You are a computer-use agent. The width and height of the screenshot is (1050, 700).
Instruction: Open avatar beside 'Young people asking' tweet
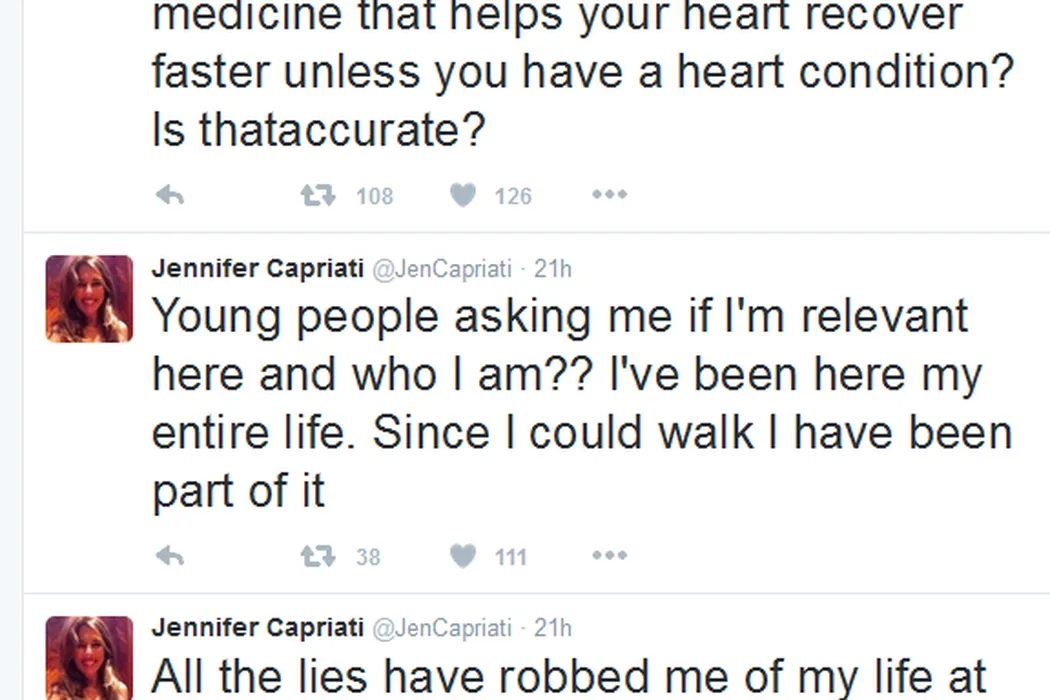[89, 299]
